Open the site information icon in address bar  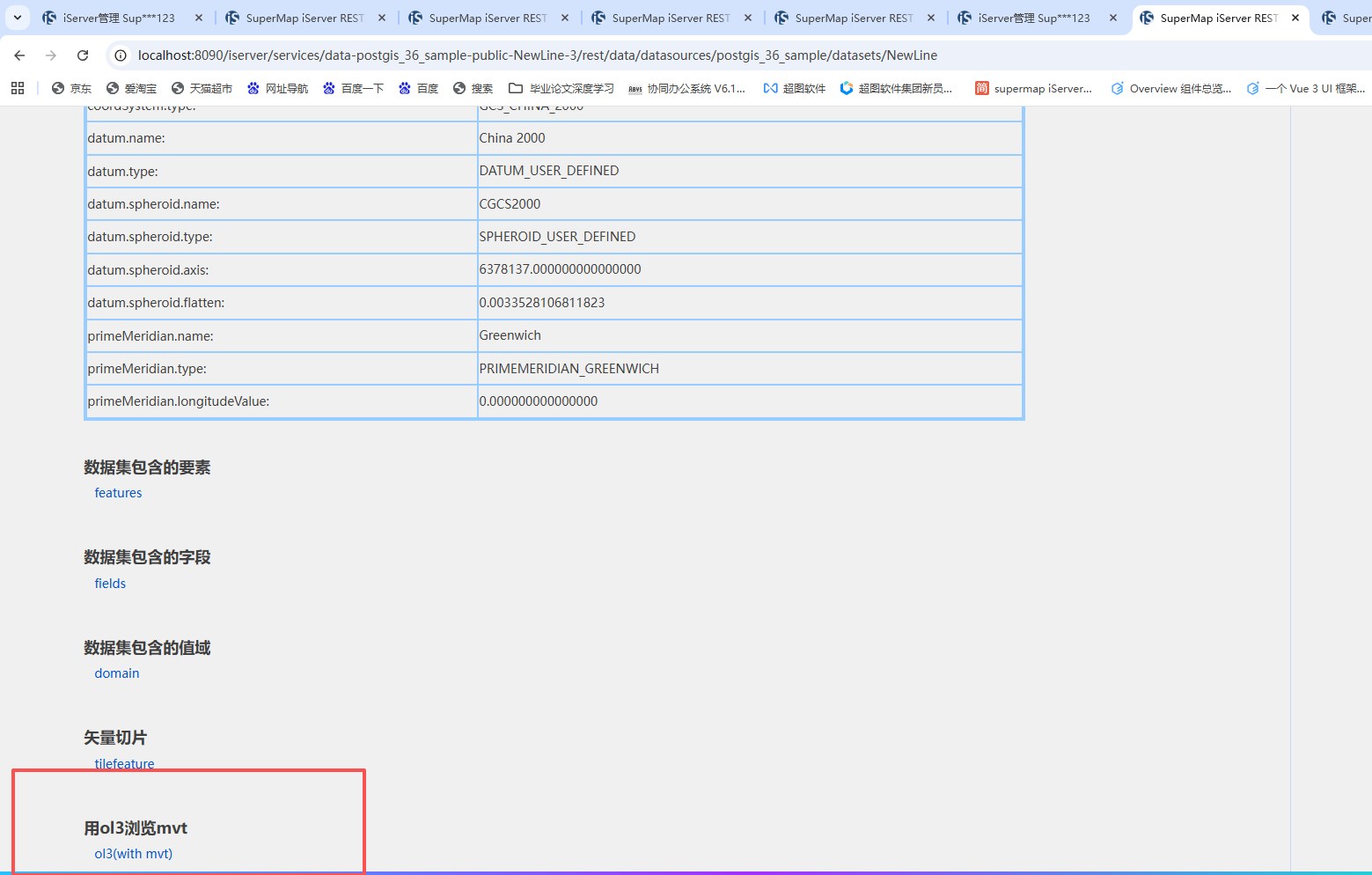tap(121, 55)
